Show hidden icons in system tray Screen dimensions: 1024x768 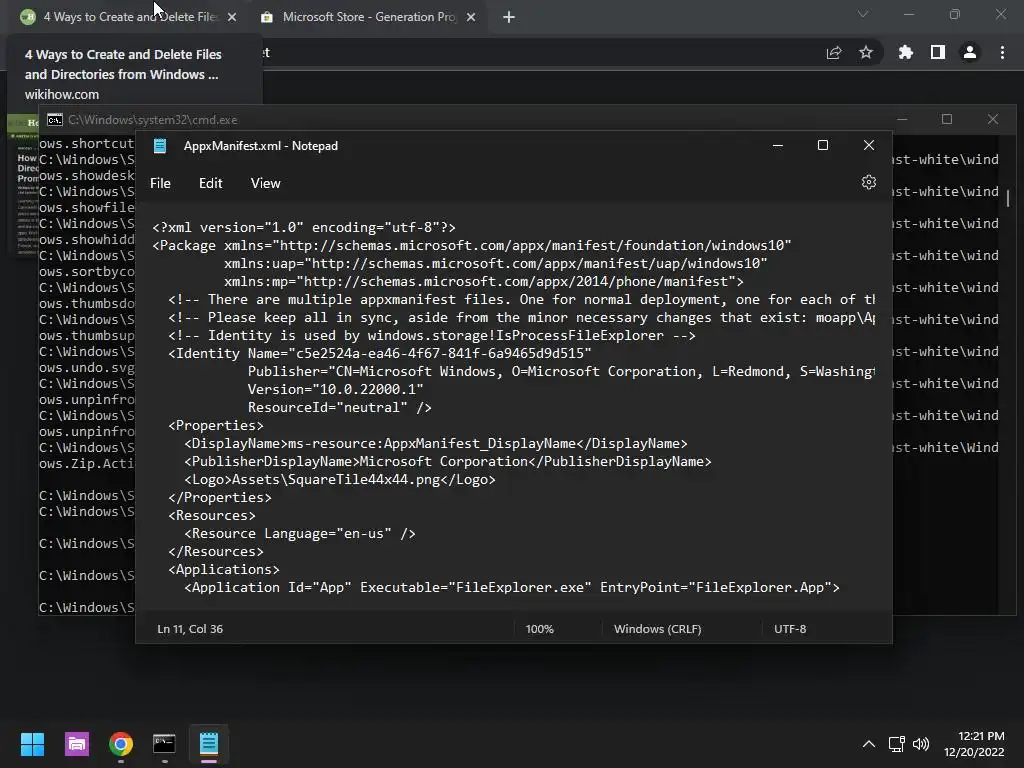coord(869,744)
